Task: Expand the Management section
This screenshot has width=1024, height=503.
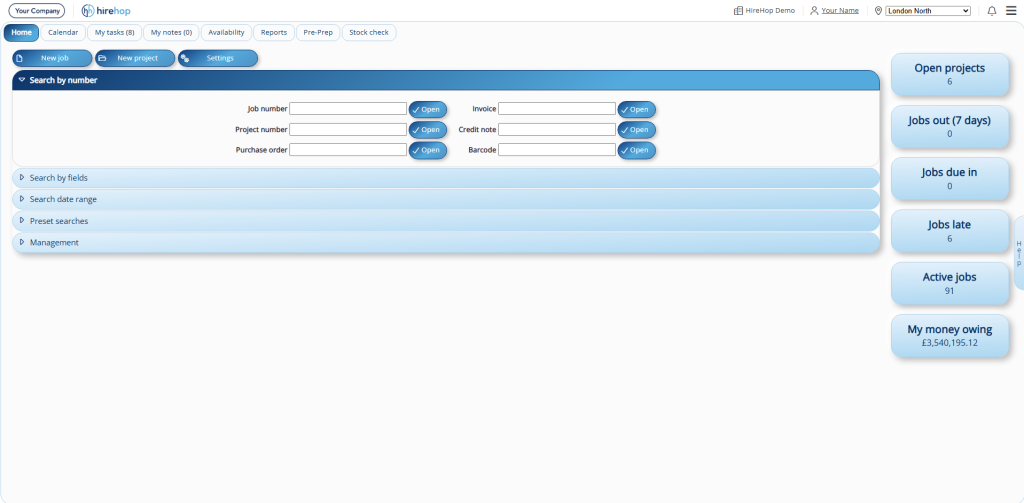Action: point(446,242)
